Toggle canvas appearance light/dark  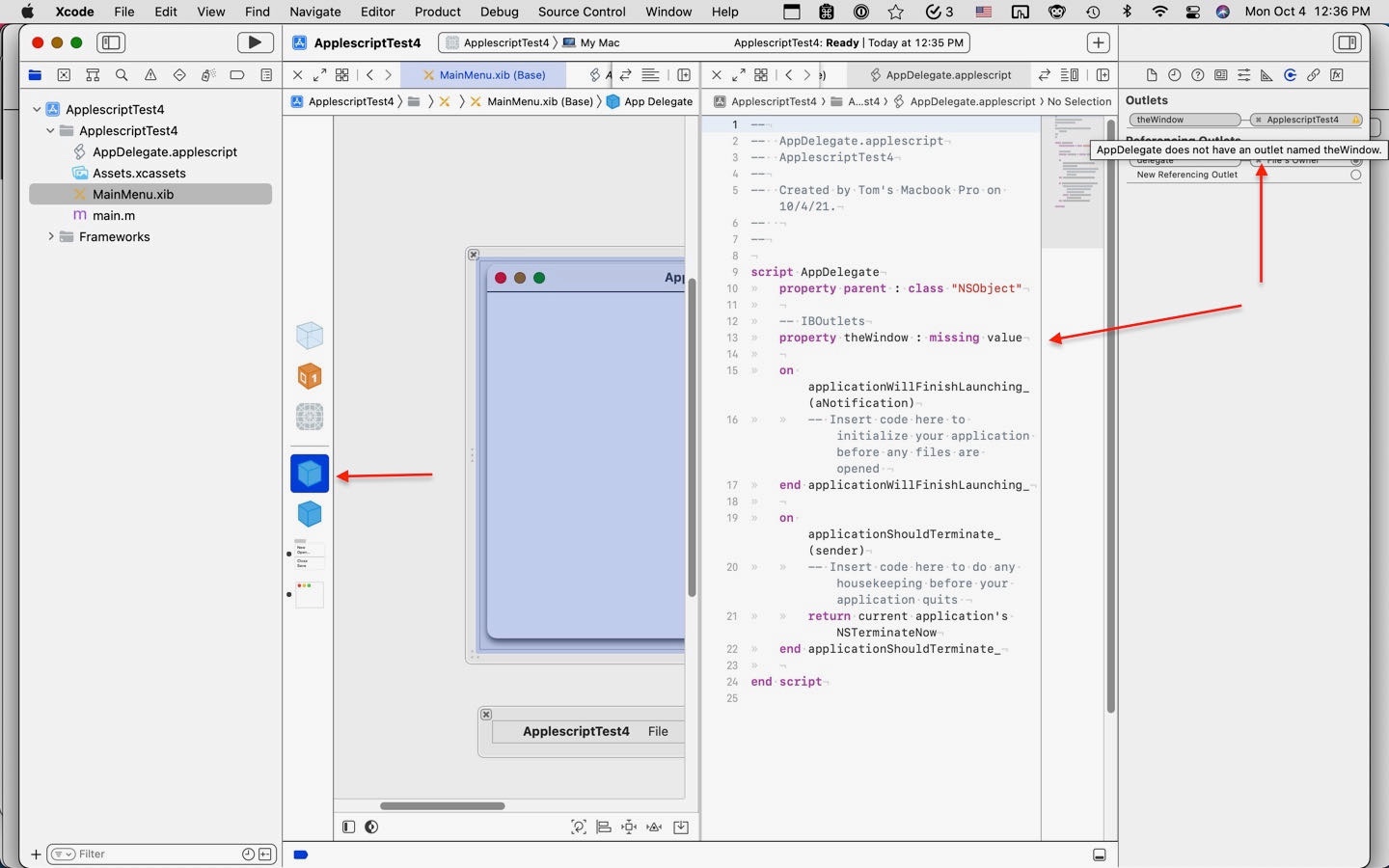371,827
